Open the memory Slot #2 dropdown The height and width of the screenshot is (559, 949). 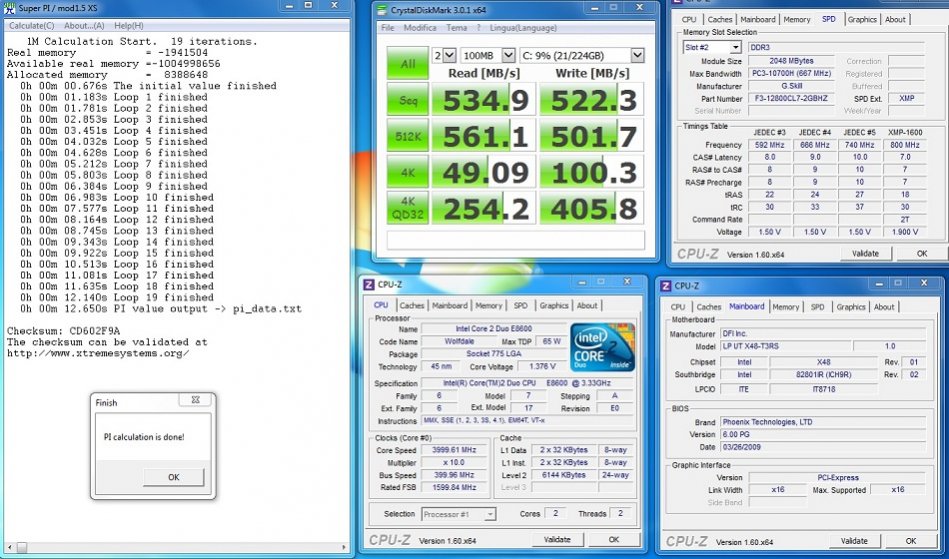point(712,47)
